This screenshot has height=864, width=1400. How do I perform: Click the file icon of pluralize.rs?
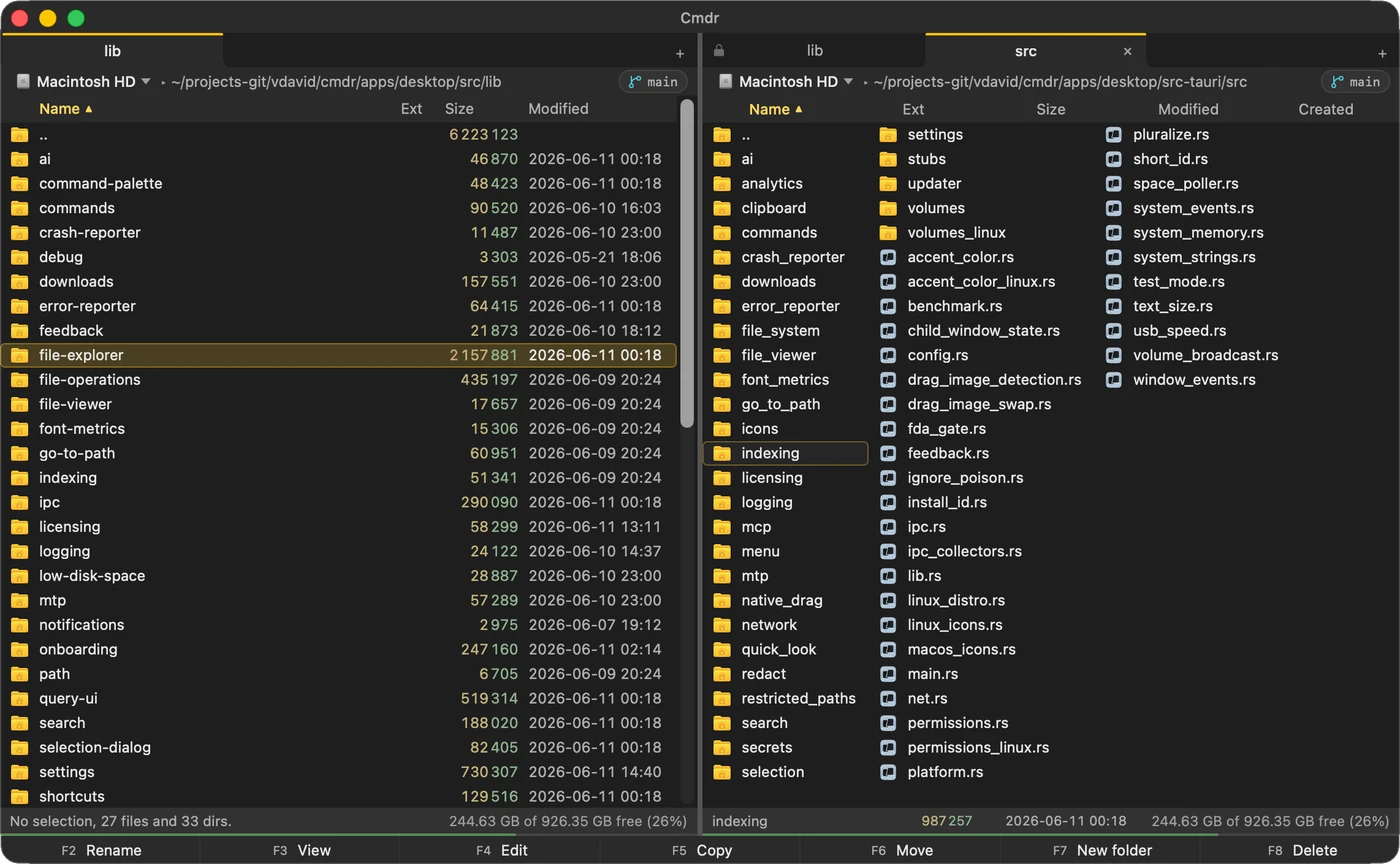click(1113, 134)
